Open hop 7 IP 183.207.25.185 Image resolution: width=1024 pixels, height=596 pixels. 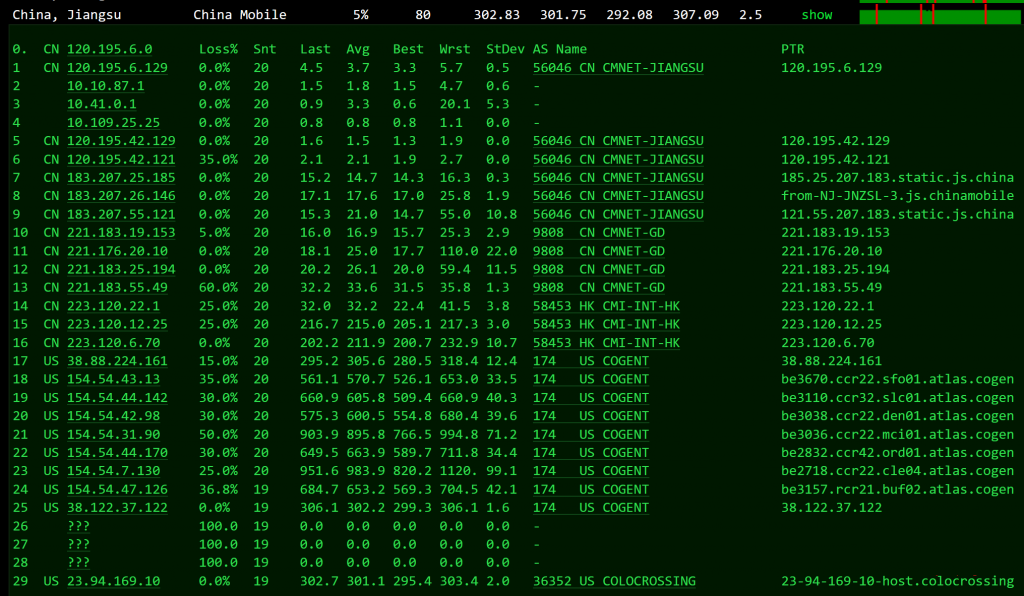click(x=121, y=178)
